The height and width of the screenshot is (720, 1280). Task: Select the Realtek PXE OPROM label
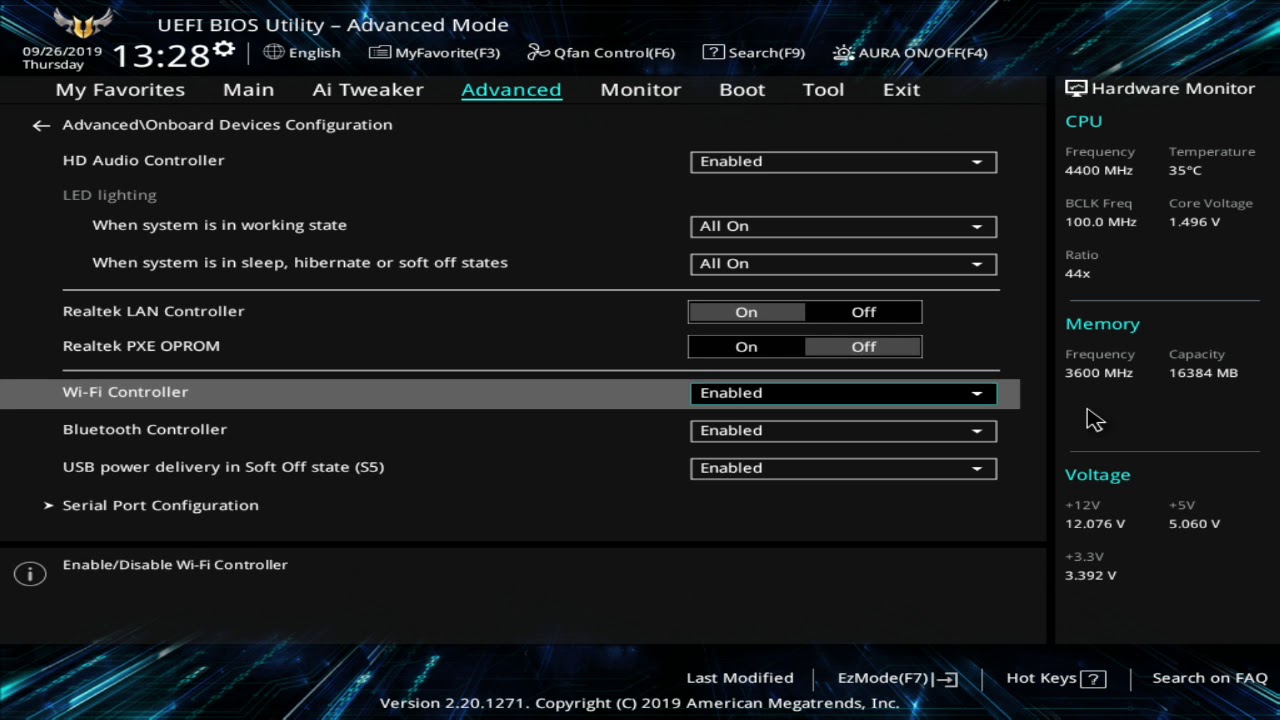pyautogui.click(x=141, y=346)
